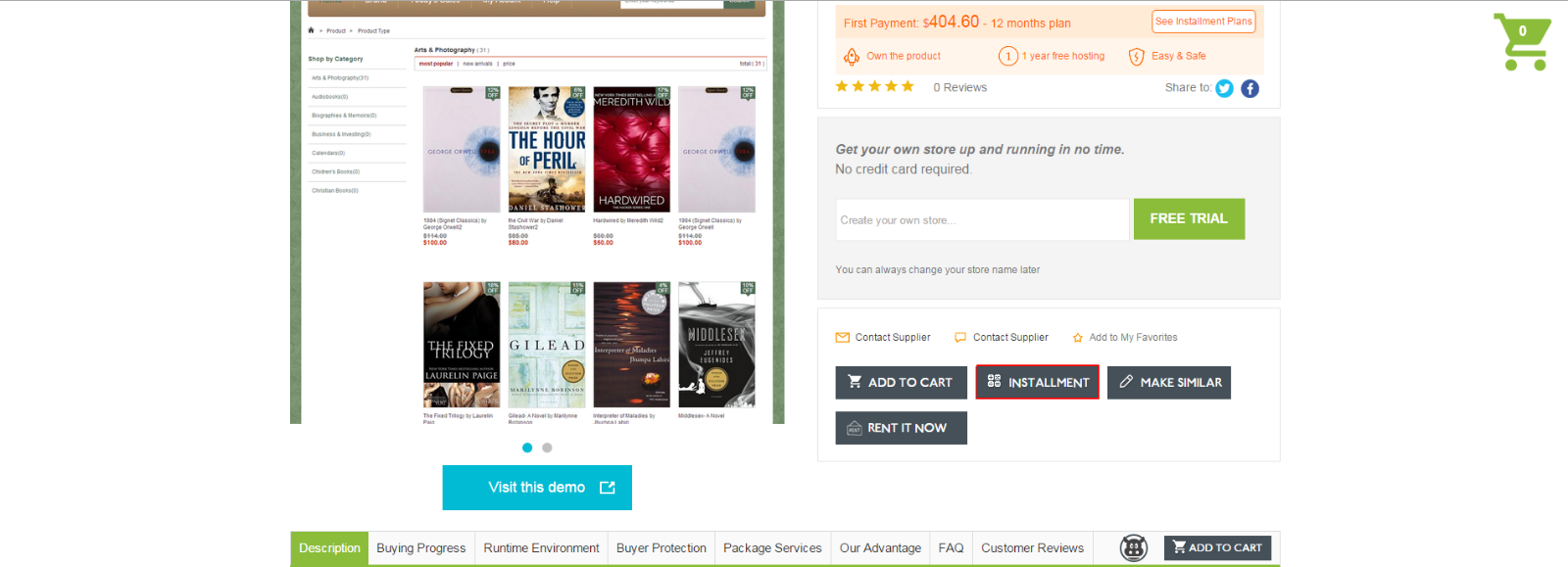Screen dimensions: 1568x567
Task: Click the Gilead book cover thumbnail
Action: click(x=547, y=345)
